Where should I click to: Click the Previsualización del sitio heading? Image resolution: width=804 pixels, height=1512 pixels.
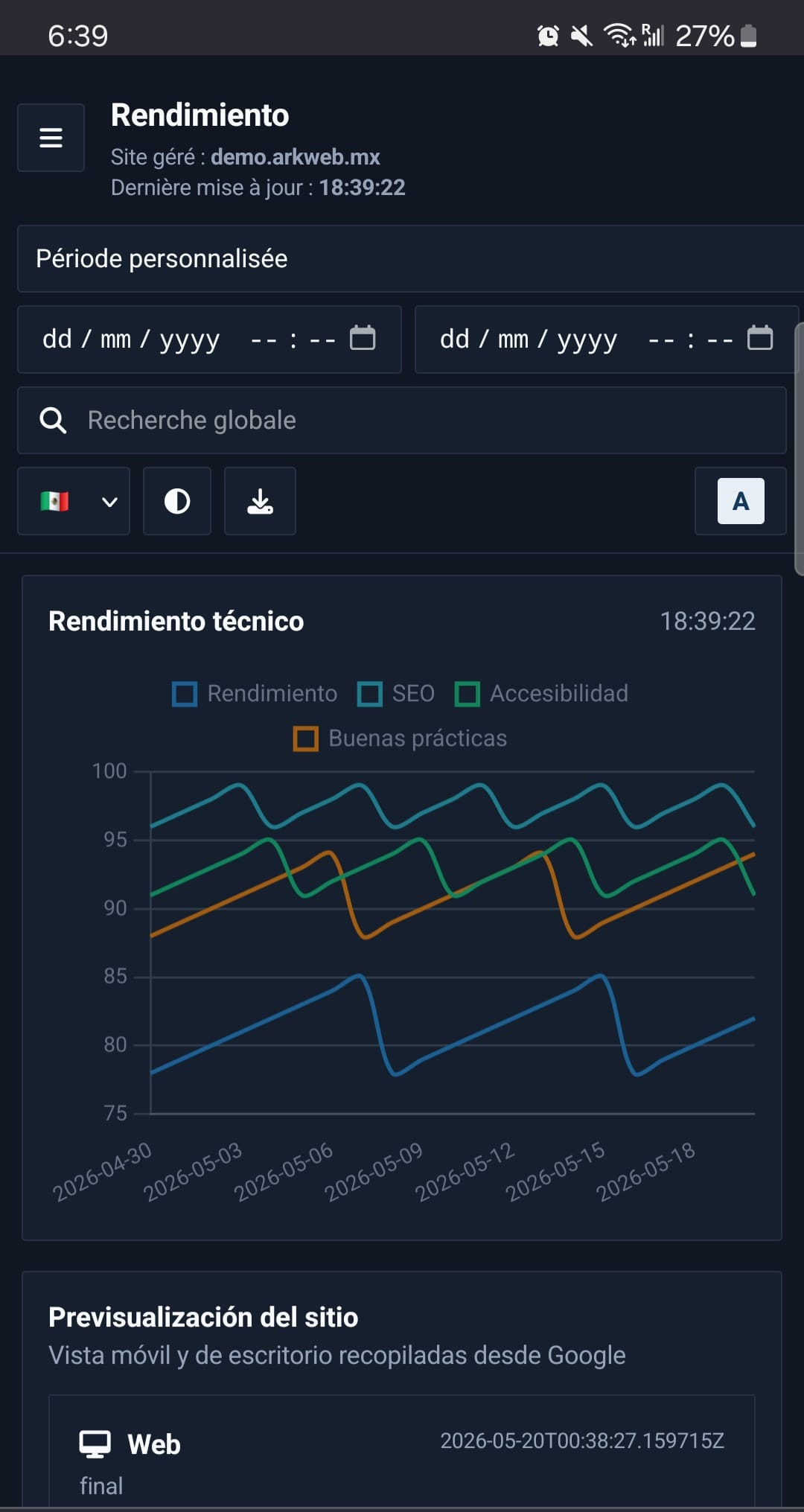click(203, 1317)
